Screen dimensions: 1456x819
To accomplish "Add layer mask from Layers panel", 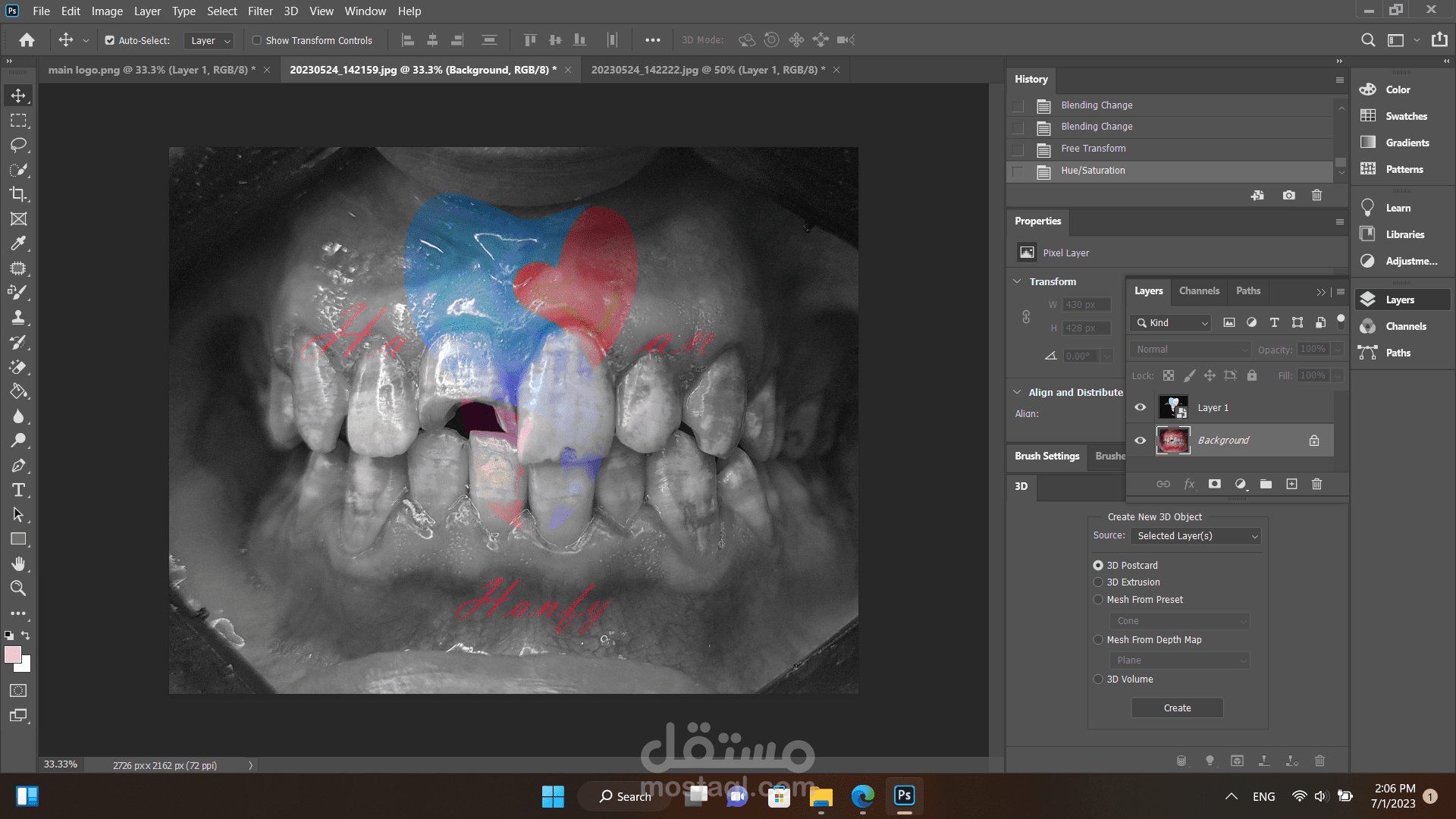I will click(1214, 484).
